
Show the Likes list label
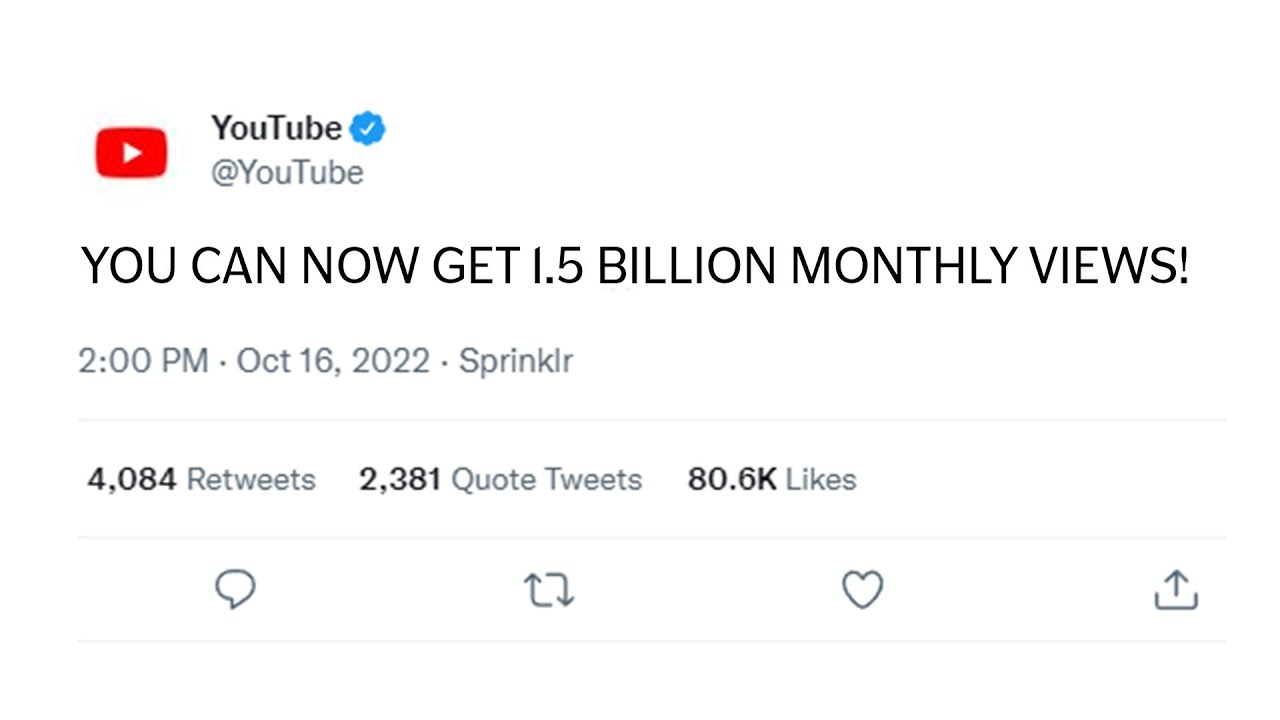[x=821, y=480]
